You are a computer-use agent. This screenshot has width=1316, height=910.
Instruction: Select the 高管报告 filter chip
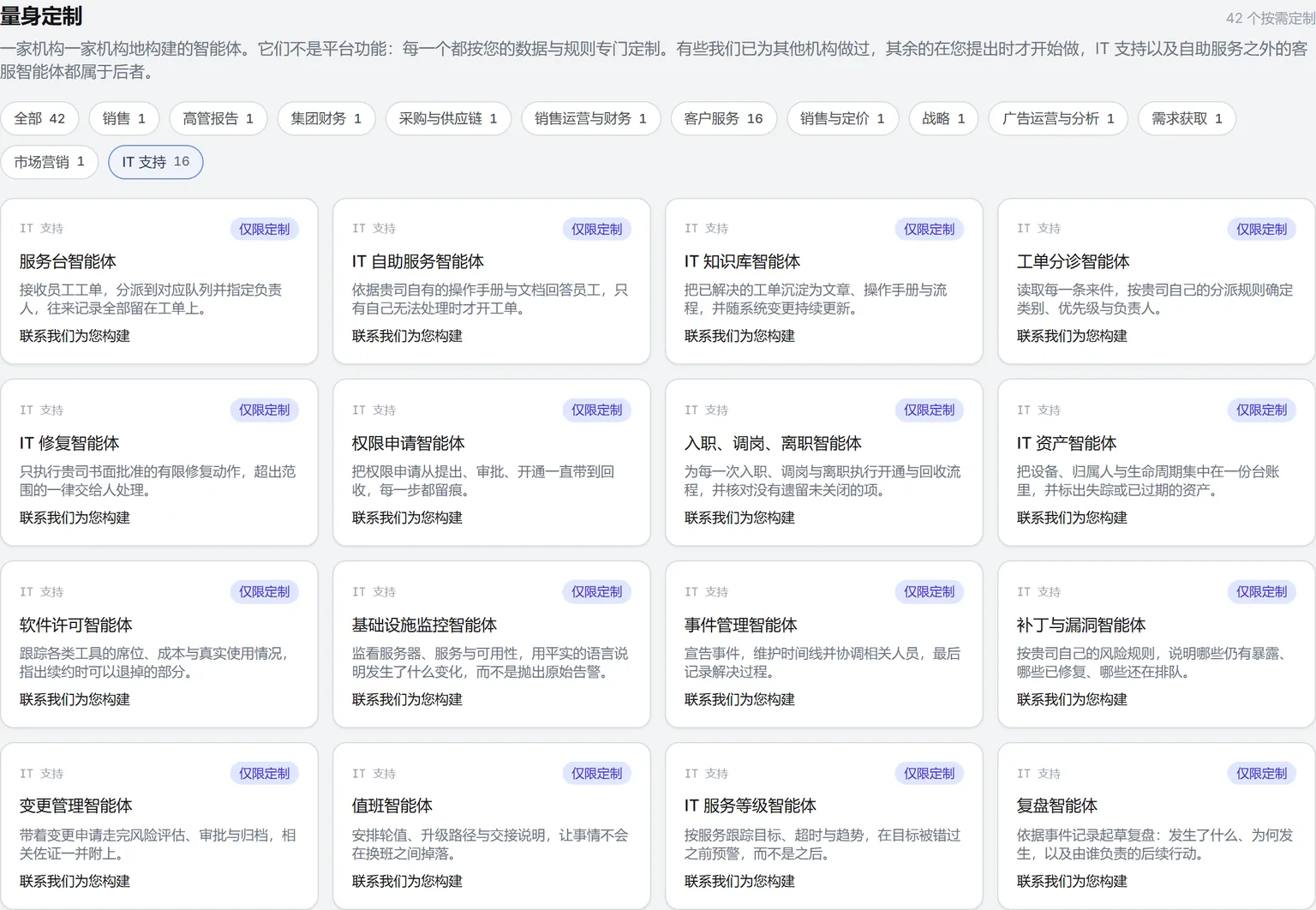coord(218,118)
